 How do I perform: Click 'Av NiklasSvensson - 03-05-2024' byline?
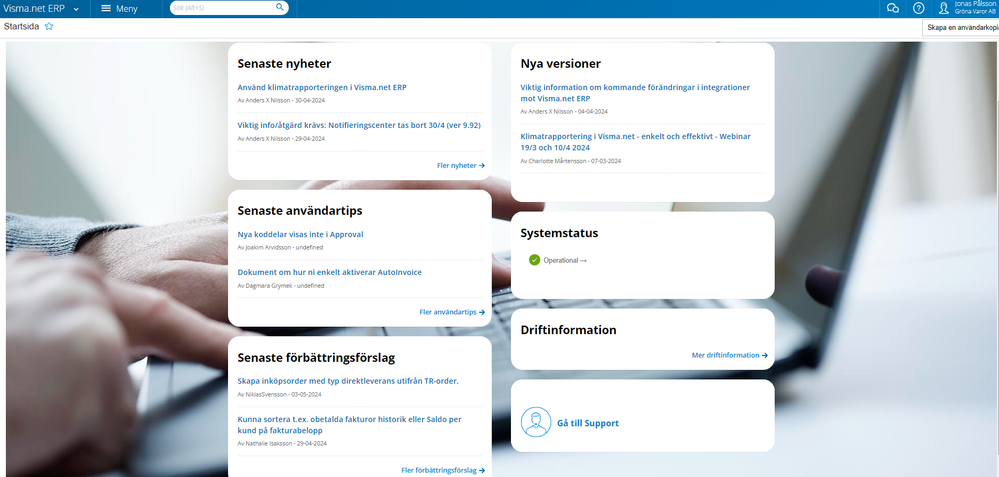tap(279, 394)
